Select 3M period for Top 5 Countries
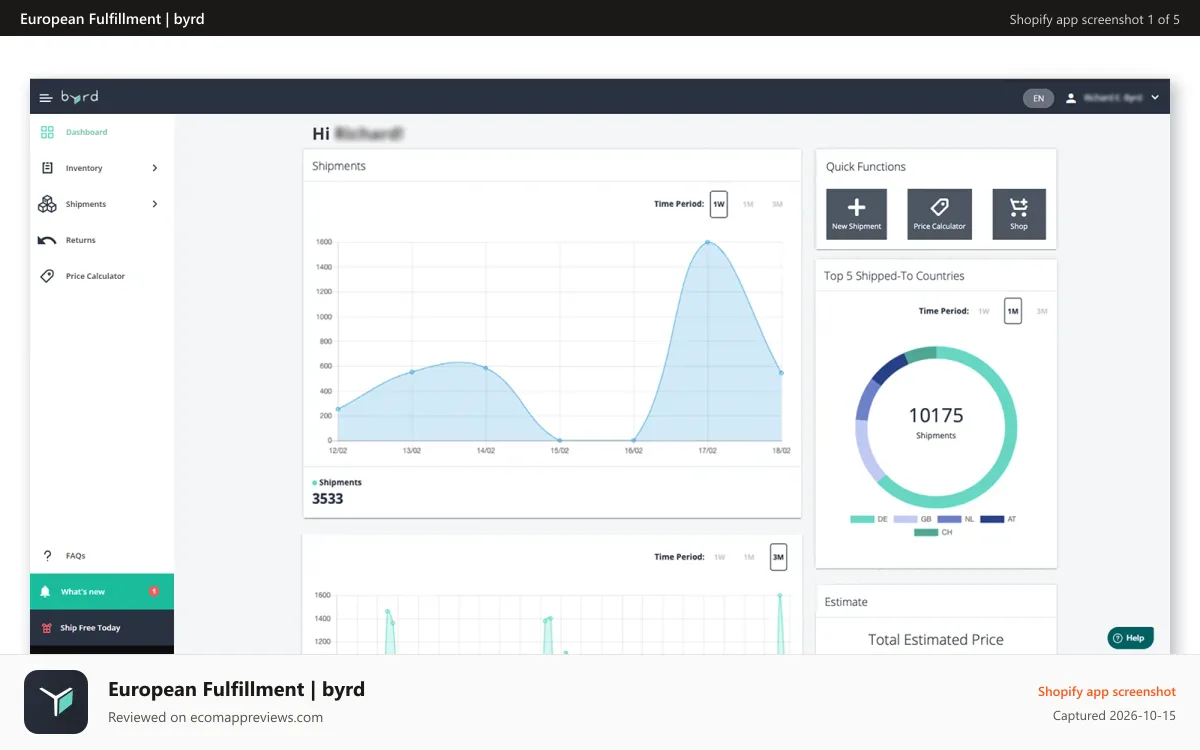 [1042, 311]
